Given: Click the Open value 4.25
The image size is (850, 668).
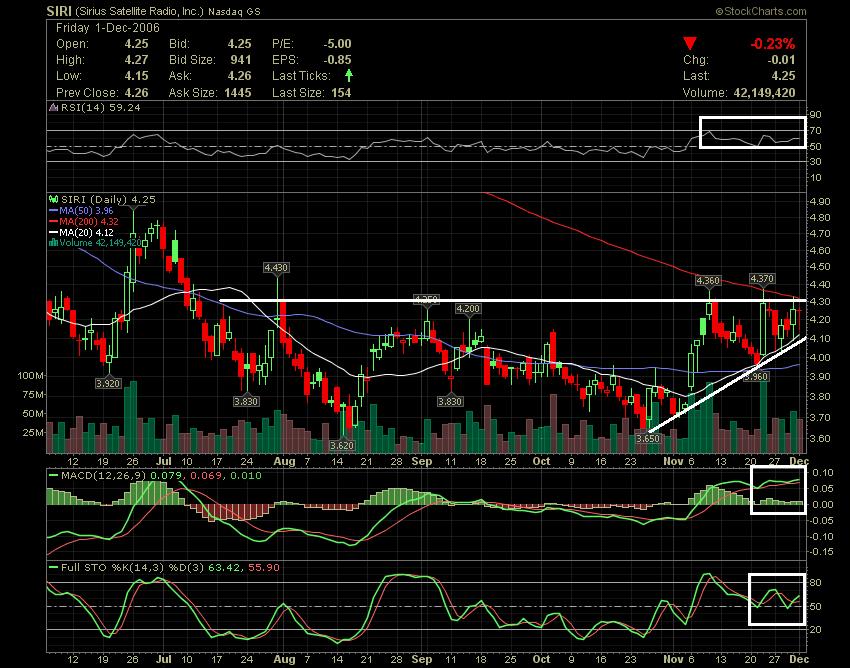Looking at the screenshot, I should click(136, 44).
